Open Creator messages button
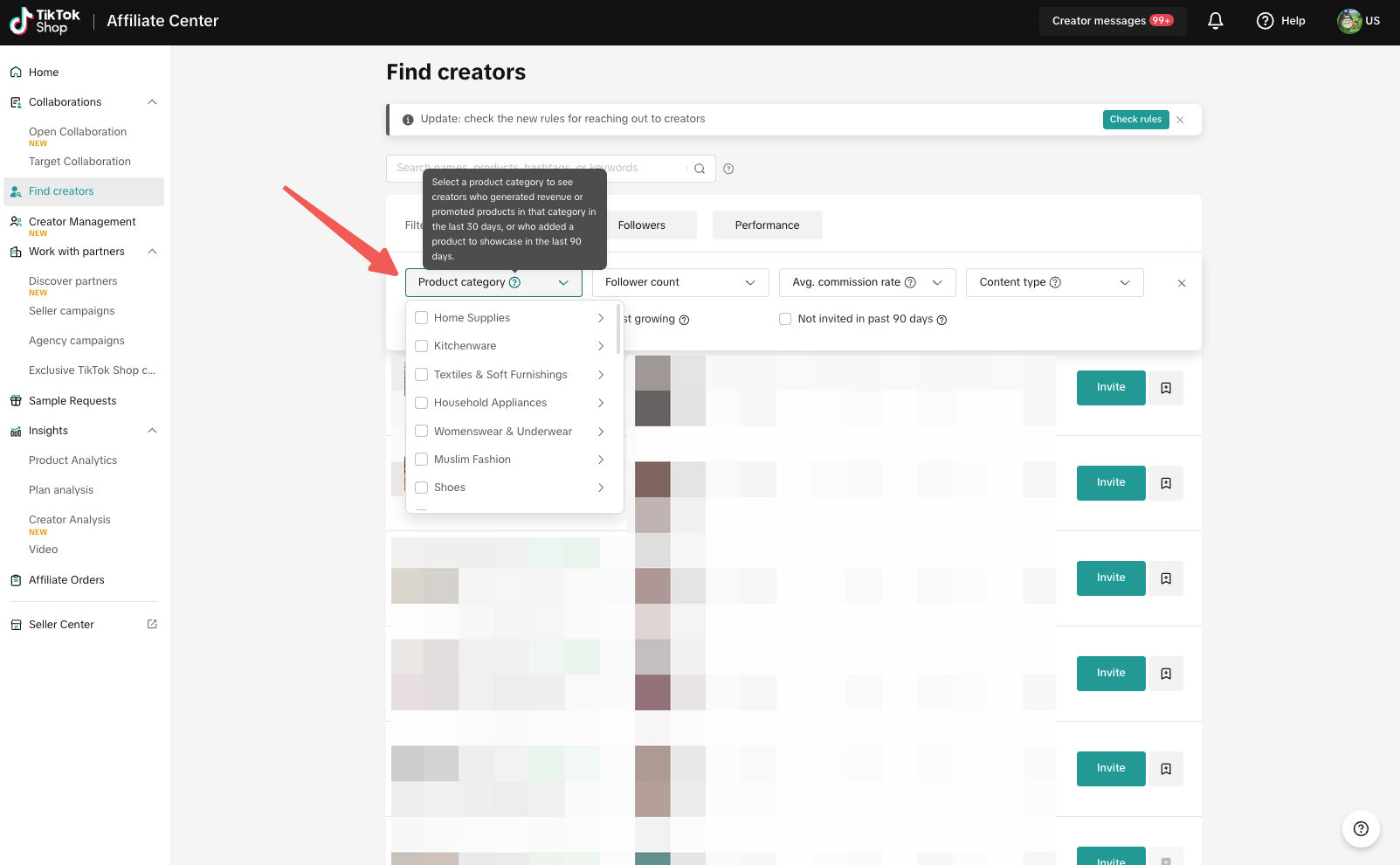Viewport: 1400px width, 865px height. click(x=1111, y=21)
